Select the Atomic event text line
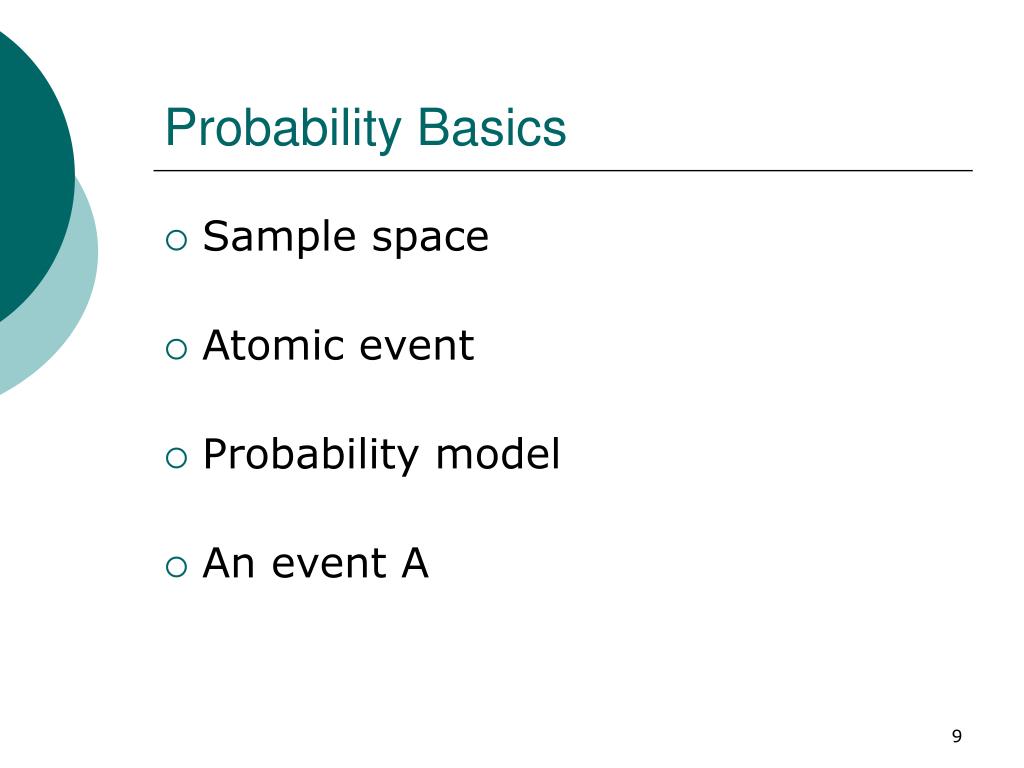This screenshot has width=1024, height=768. (x=338, y=345)
